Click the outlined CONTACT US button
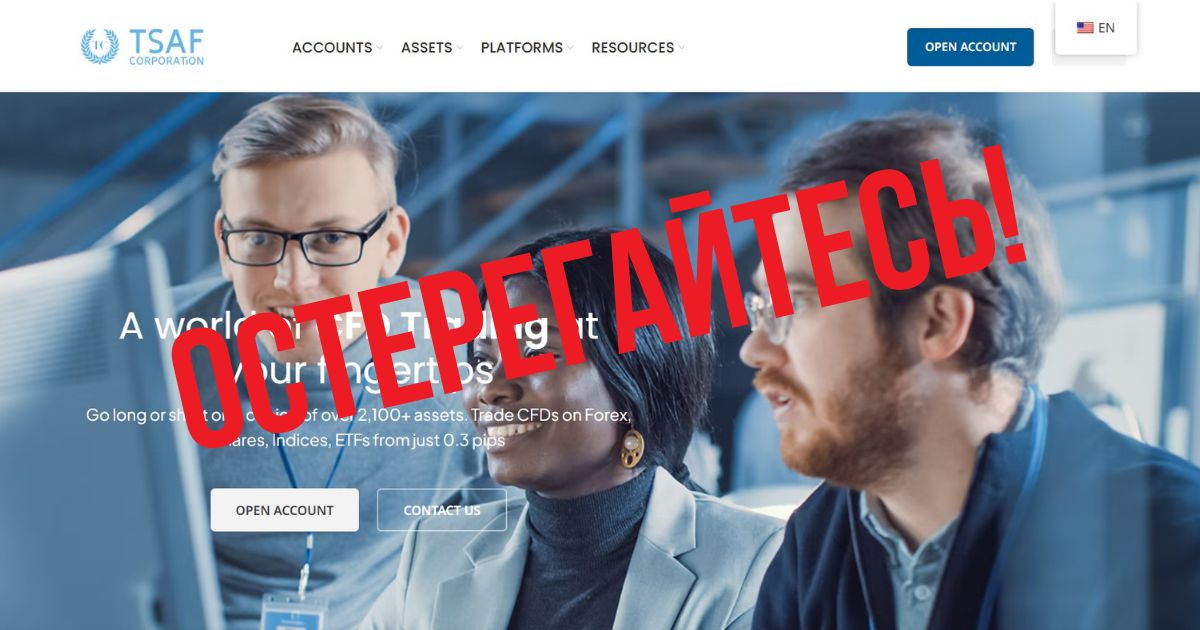The width and height of the screenshot is (1200, 630). 442,510
